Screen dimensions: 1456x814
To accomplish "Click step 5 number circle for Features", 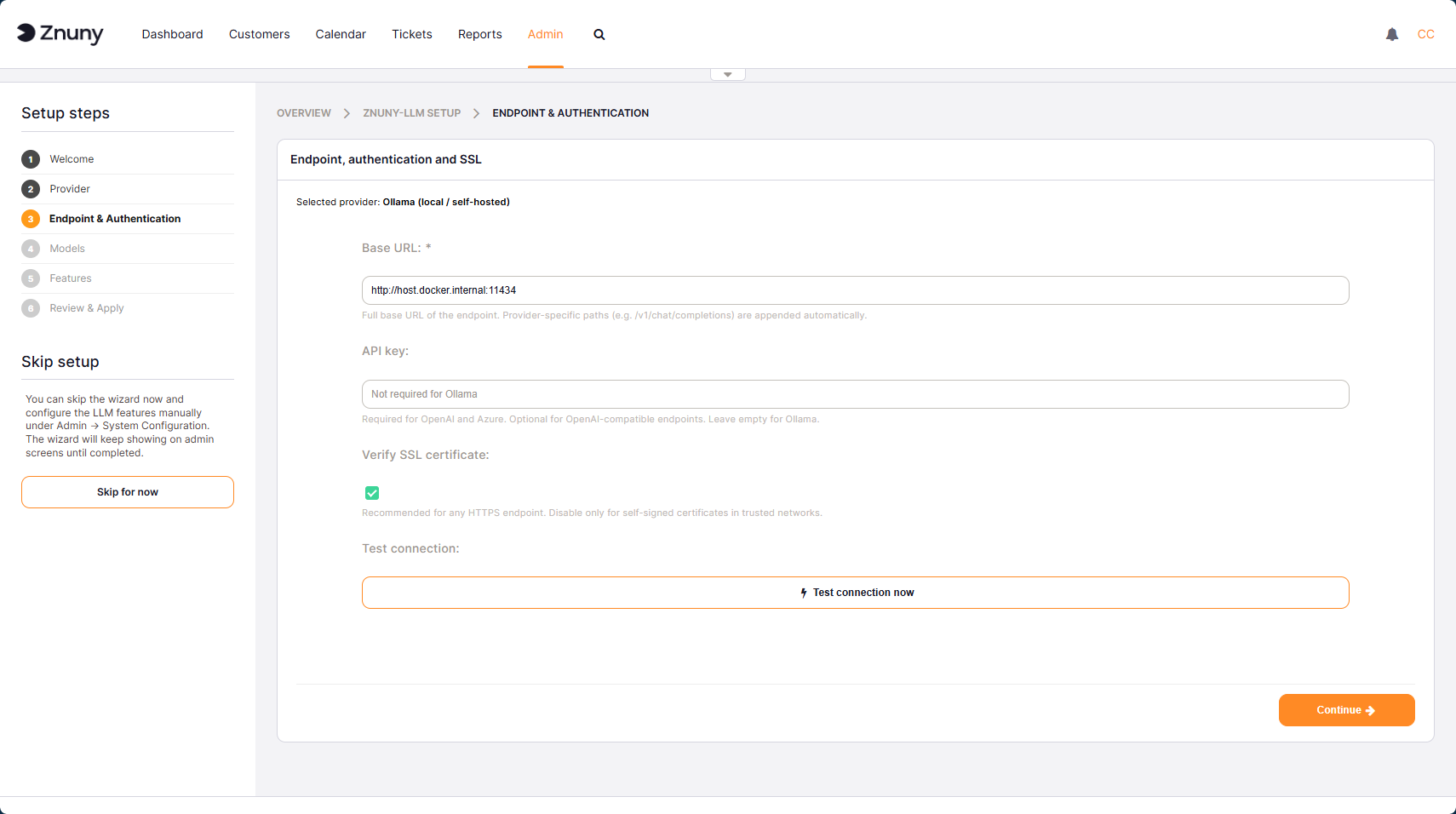I will [x=31, y=278].
